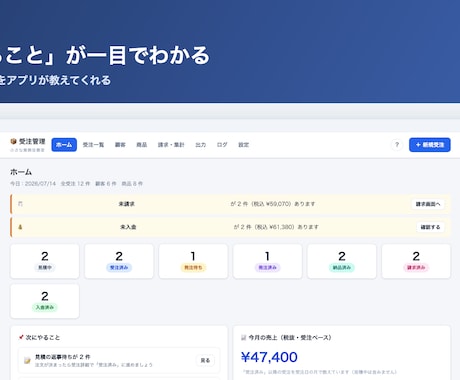Open the 設定 tab

[x=244, y=145]
